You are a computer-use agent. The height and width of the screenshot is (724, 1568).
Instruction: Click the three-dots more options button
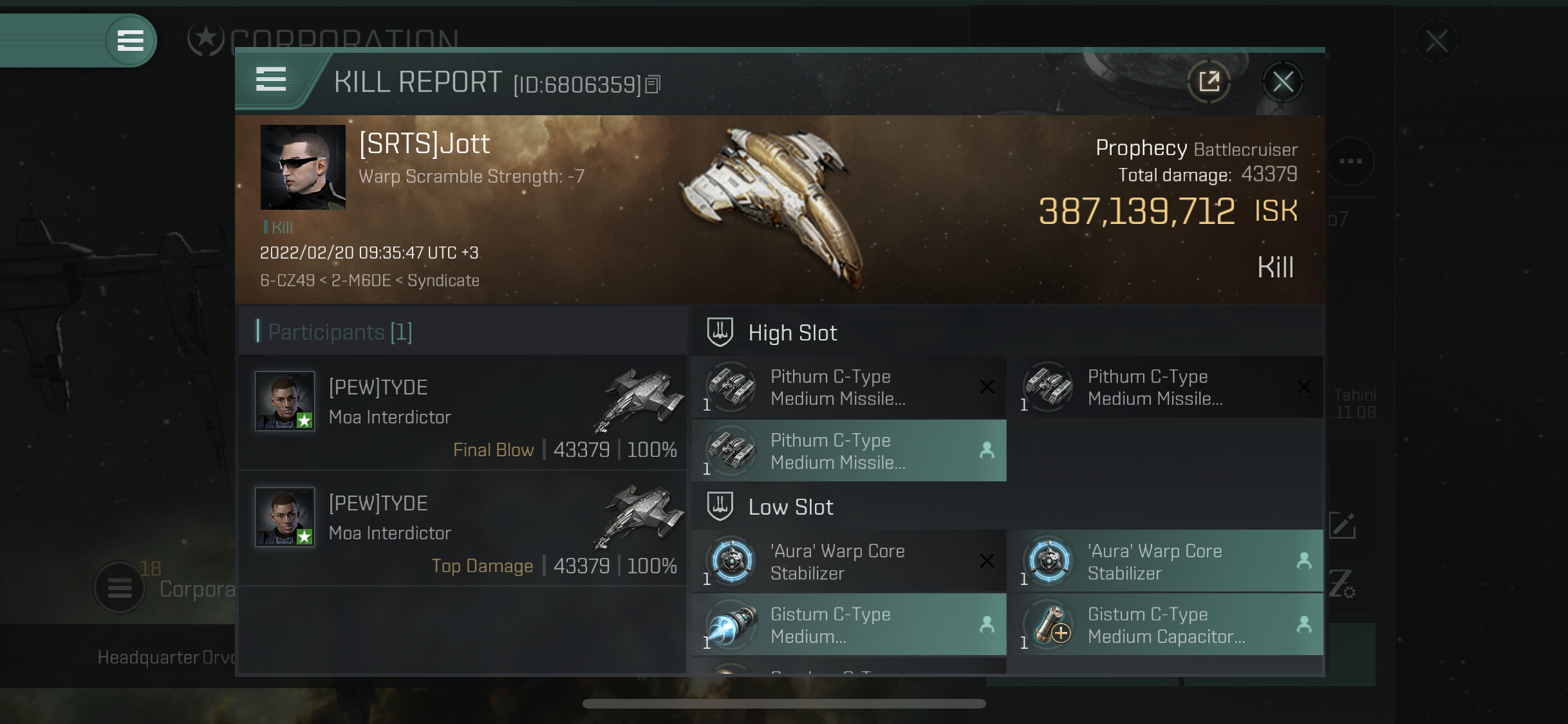coord(1350,161)
